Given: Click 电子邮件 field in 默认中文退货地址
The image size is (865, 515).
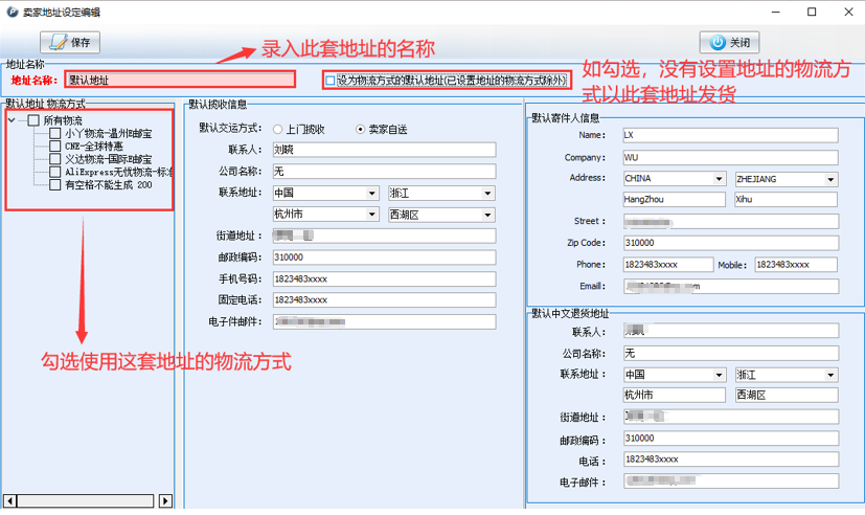Looking at the screenshot, I should pos(731,481).
